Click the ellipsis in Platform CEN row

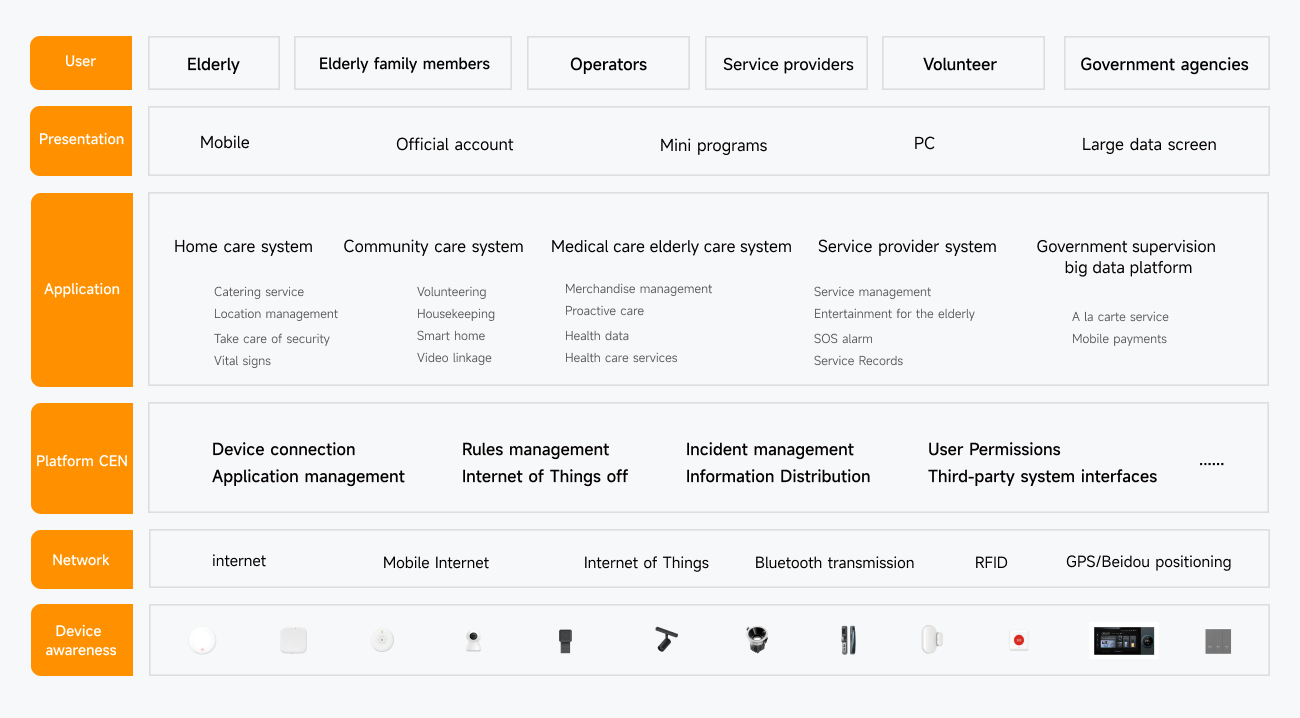click(1211, 462)
